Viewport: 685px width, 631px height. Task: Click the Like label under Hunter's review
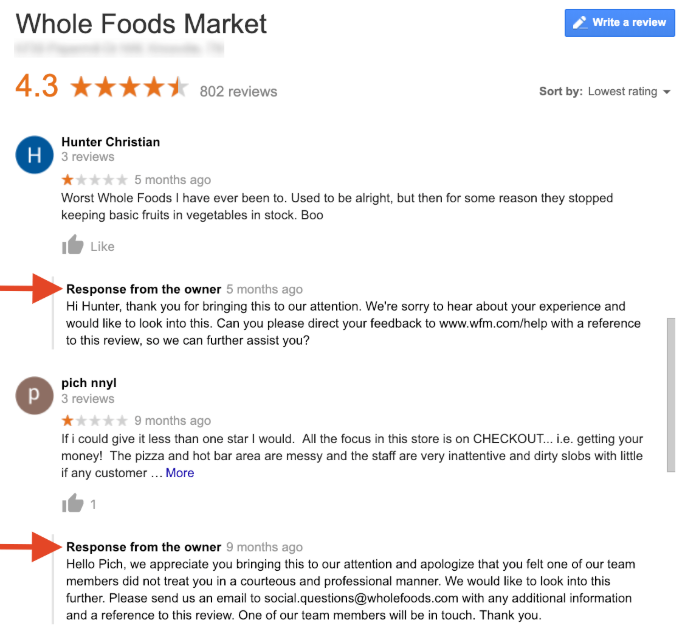coord(102,246)
